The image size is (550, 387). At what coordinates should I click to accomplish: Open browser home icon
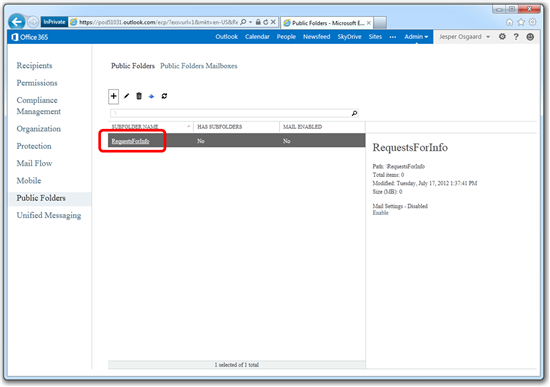tap(509, 22)
